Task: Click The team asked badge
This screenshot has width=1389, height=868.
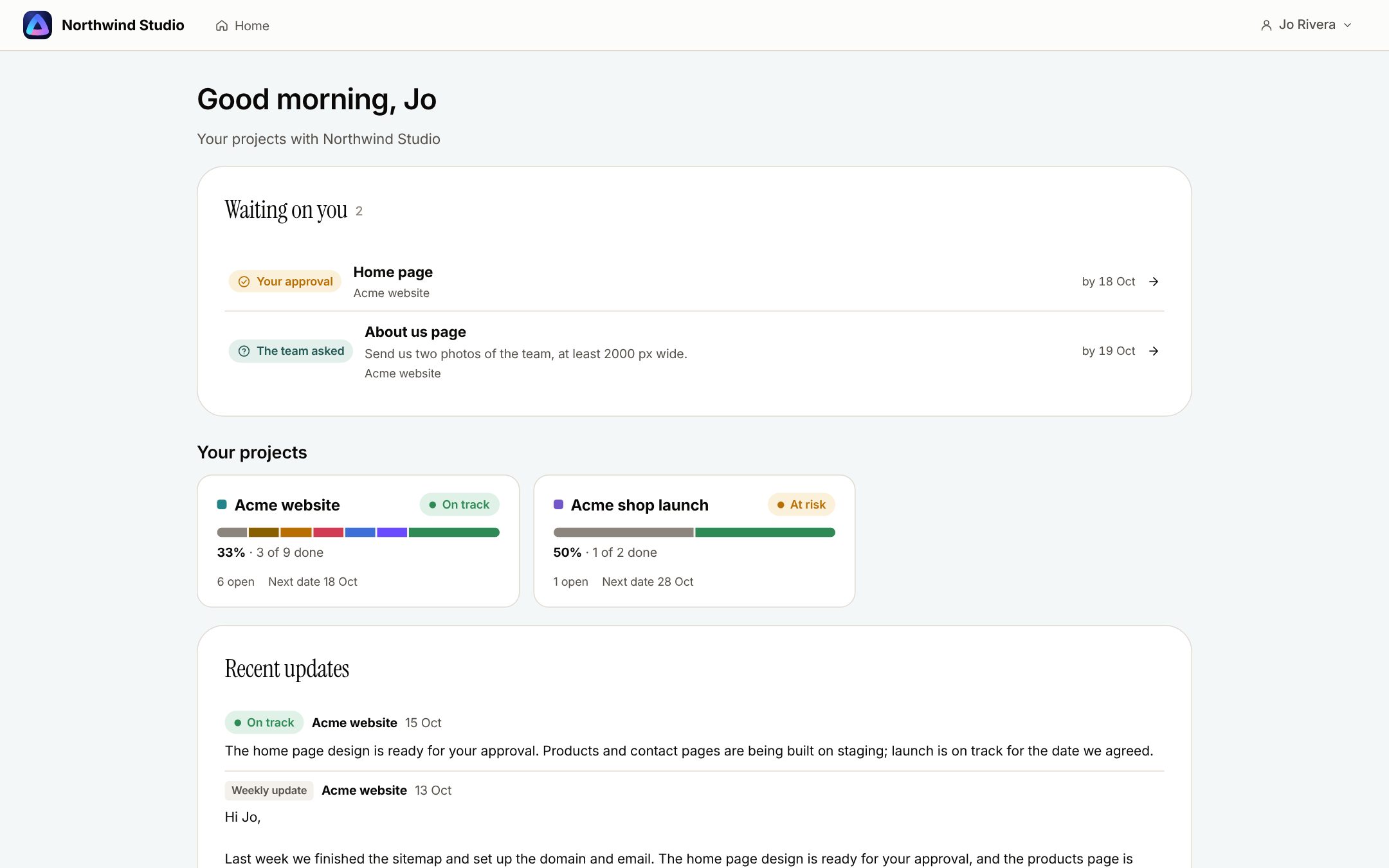Action: click(291, 351)
